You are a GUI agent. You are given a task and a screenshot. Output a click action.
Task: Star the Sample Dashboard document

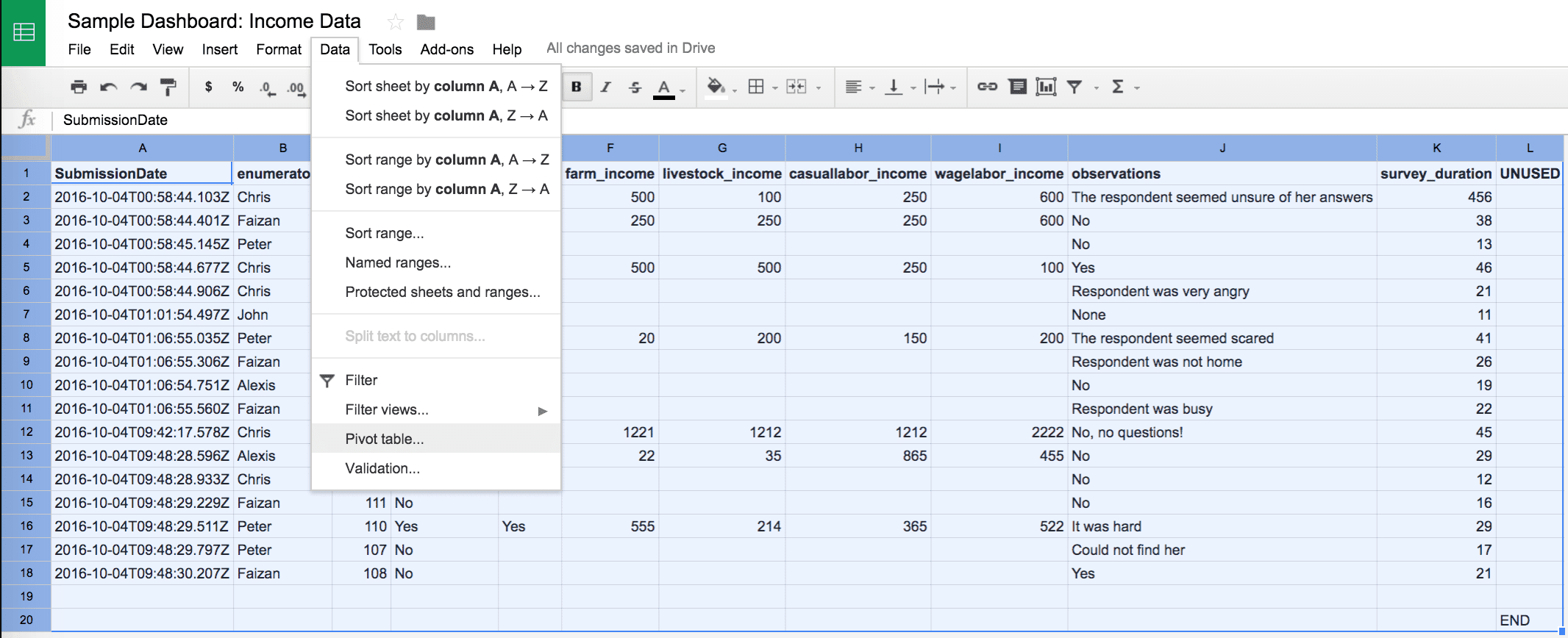tap(396, 22)
